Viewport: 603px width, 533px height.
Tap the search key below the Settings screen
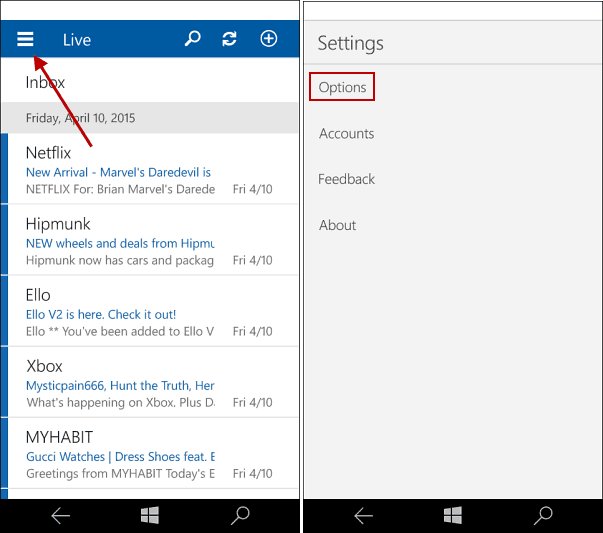click(543, 515)
